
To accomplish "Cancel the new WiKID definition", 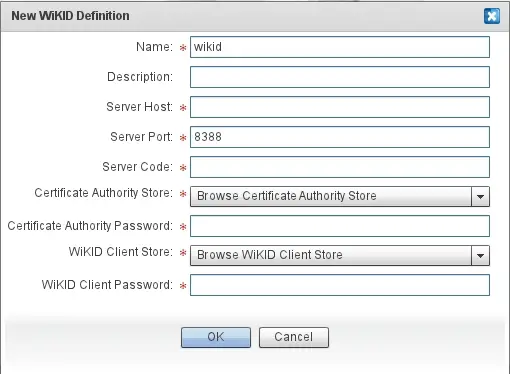I will click(294, 337).
